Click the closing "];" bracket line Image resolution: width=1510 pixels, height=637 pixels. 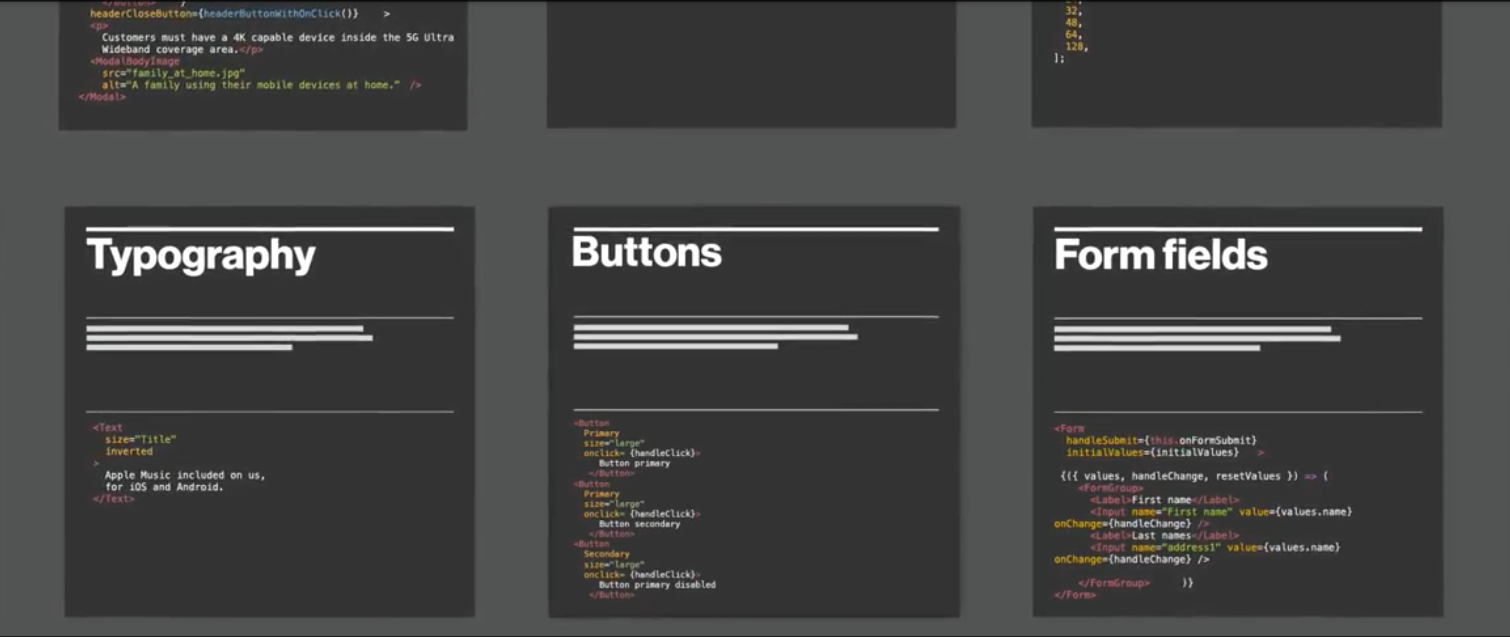coord(1060,59)
